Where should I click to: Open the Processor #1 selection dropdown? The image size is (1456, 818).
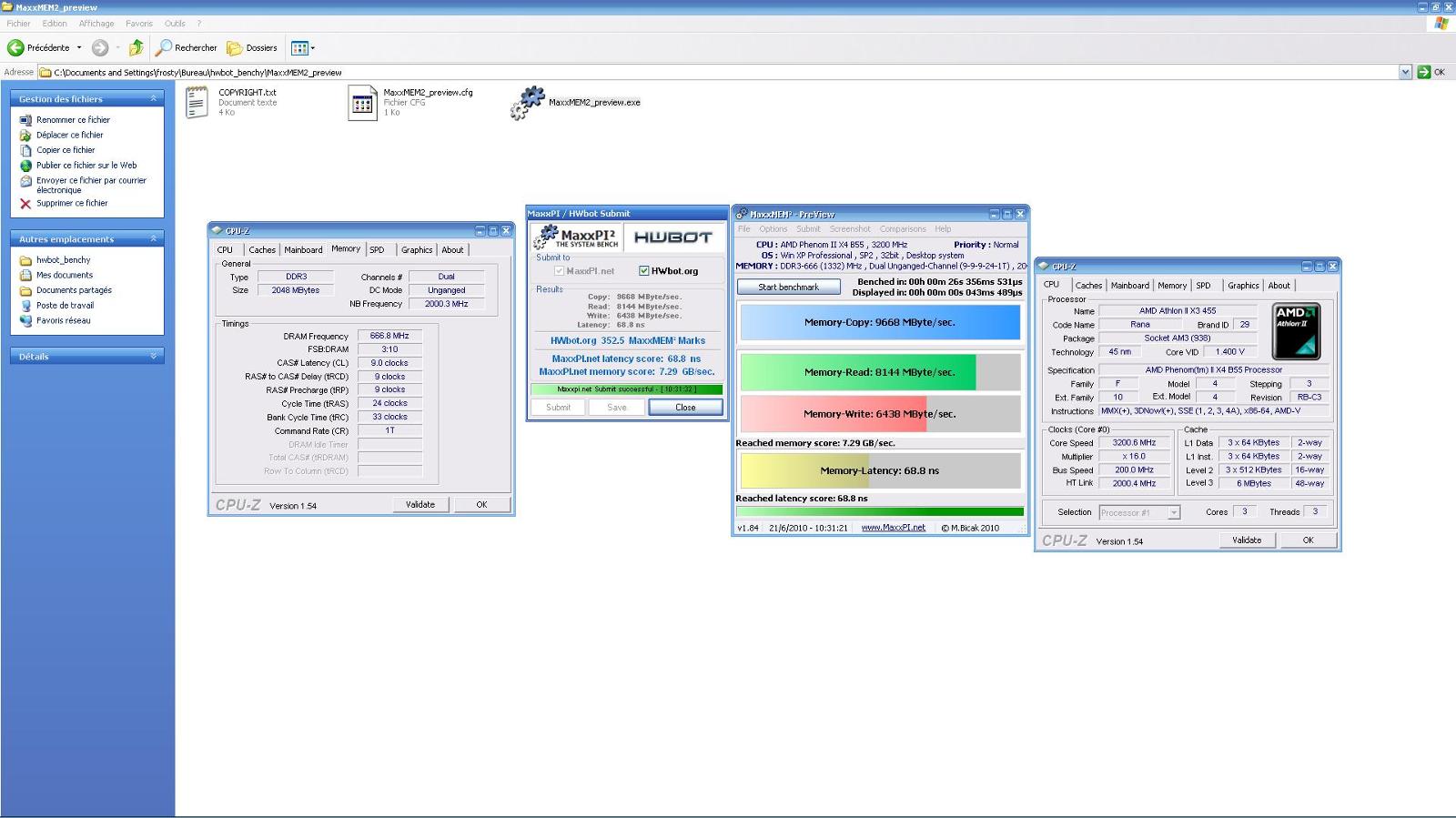1174,512
